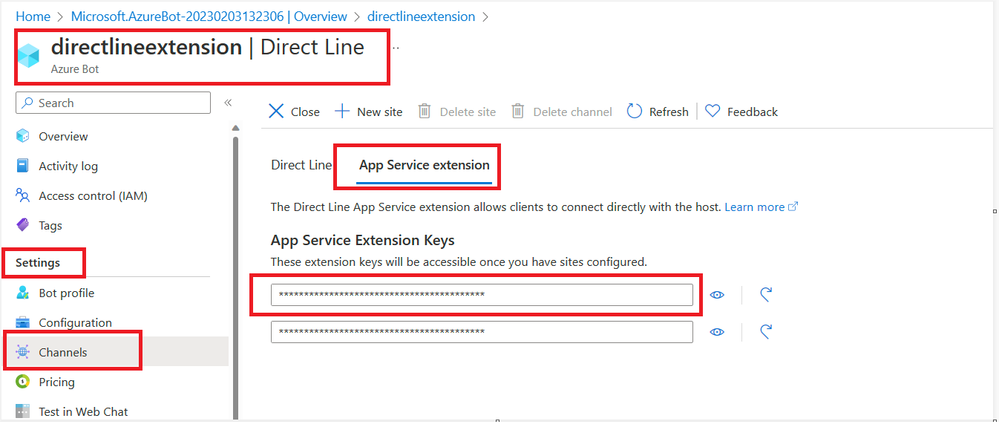Click the Overview sidebar icon
The height and width of the screenshot is (422, 999).
23,136
